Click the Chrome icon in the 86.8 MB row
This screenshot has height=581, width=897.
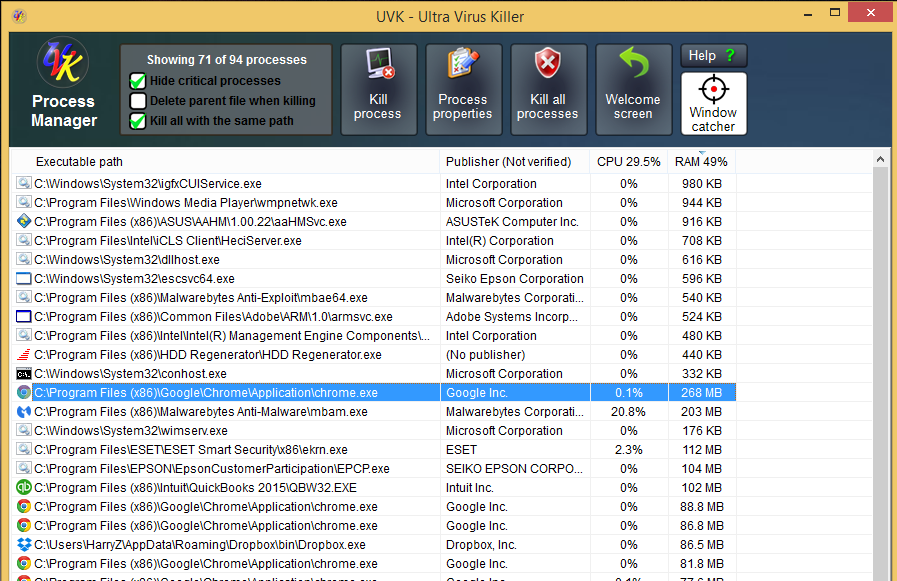[23, 526]
